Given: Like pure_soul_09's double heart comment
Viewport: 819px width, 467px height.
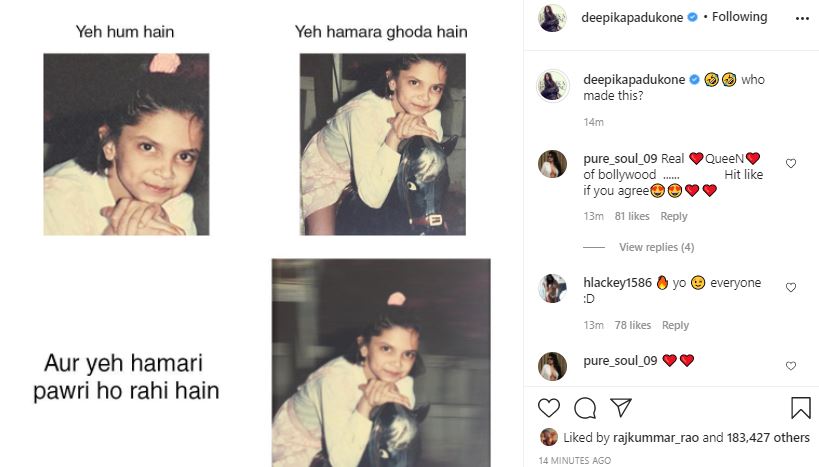Looking at the screenshot, I should coord(791,366).
